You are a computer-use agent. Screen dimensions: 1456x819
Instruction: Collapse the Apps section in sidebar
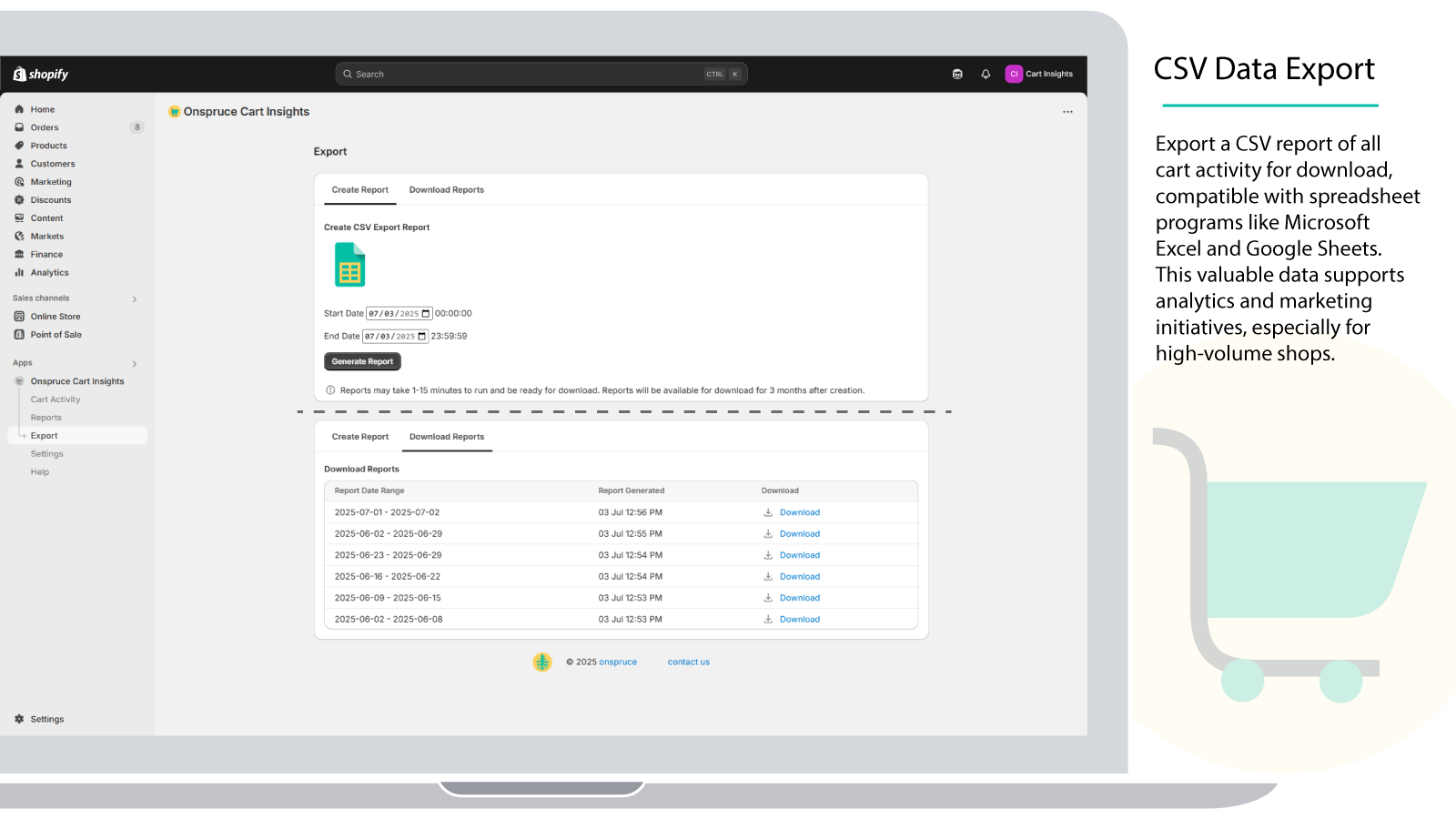coord(134,362)
